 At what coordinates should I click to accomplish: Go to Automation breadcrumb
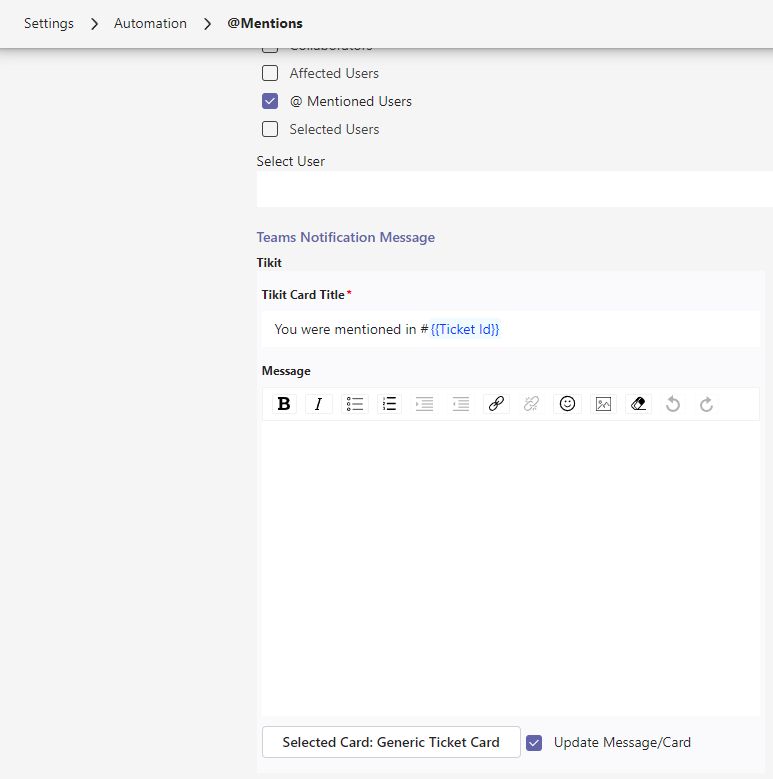150,23
